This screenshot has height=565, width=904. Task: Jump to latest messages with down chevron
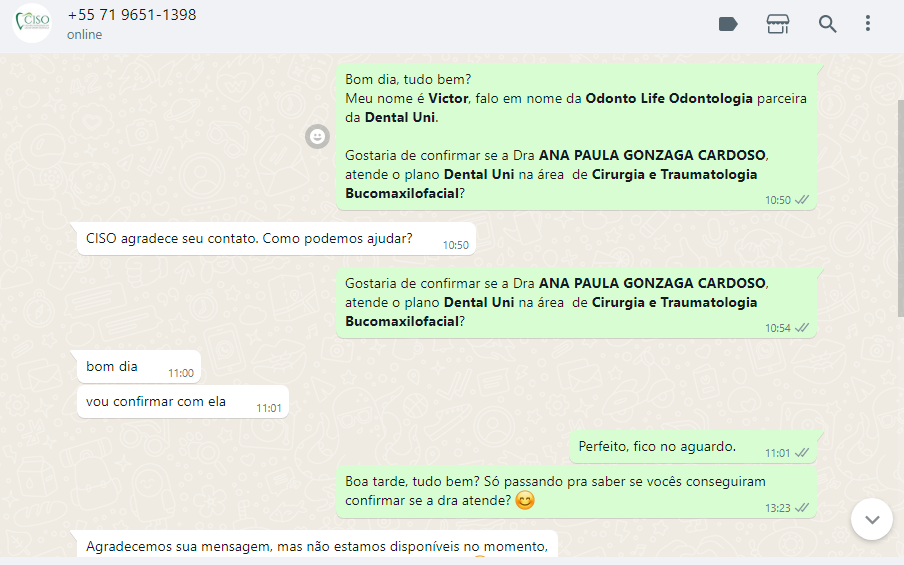tap(872, 519)
